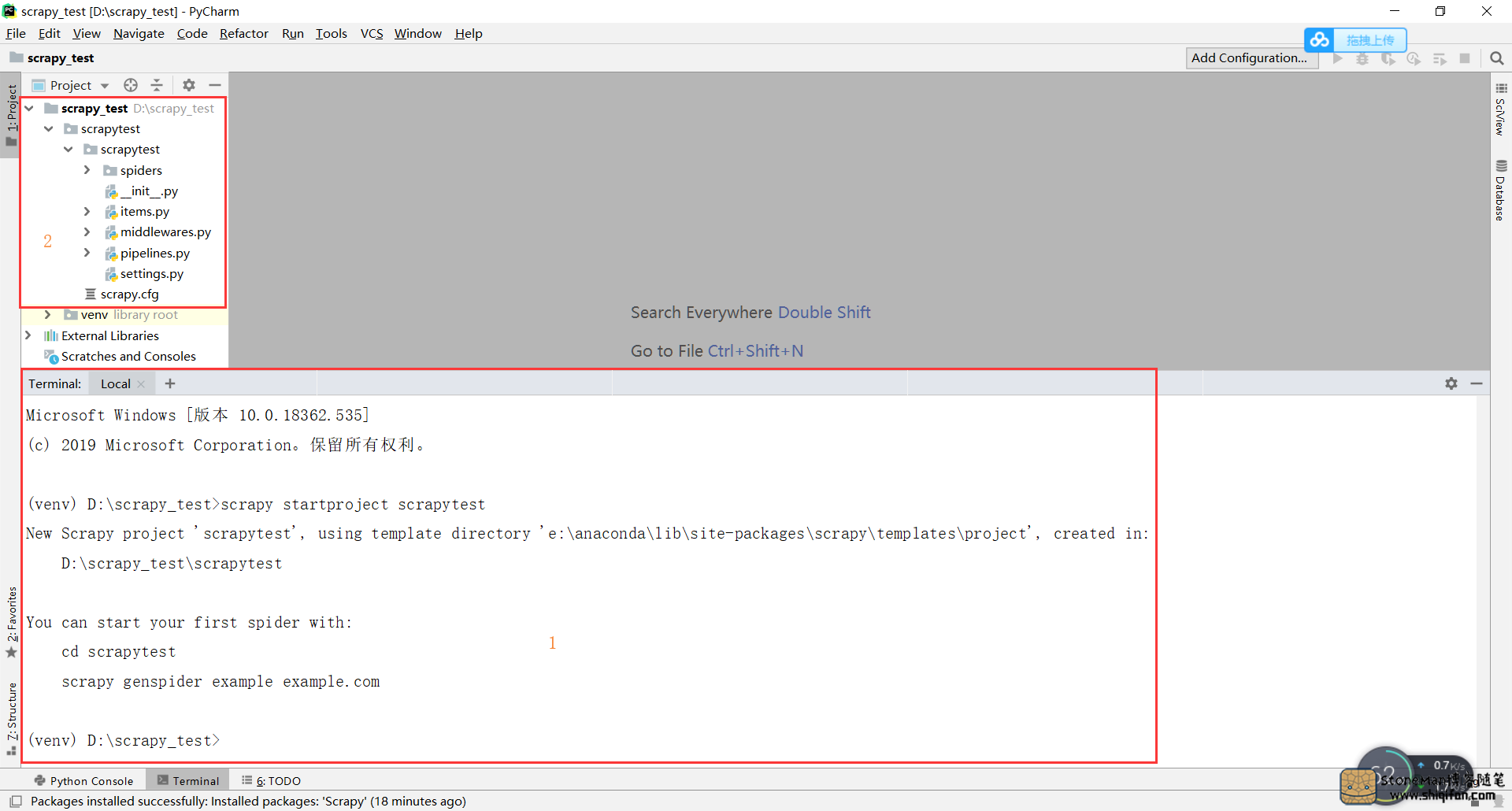Click the collapse all icon in Project panel

[x=157, y=85]
